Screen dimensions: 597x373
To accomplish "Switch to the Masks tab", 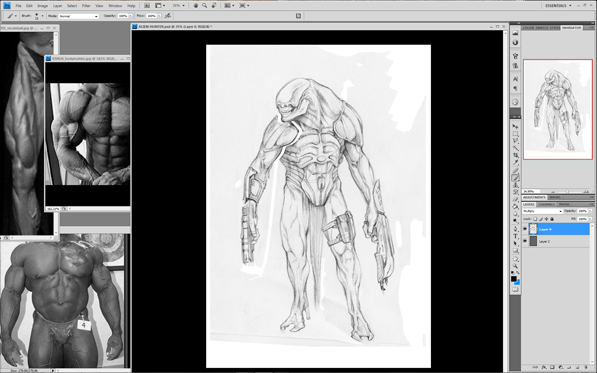I will click(555, 197).
